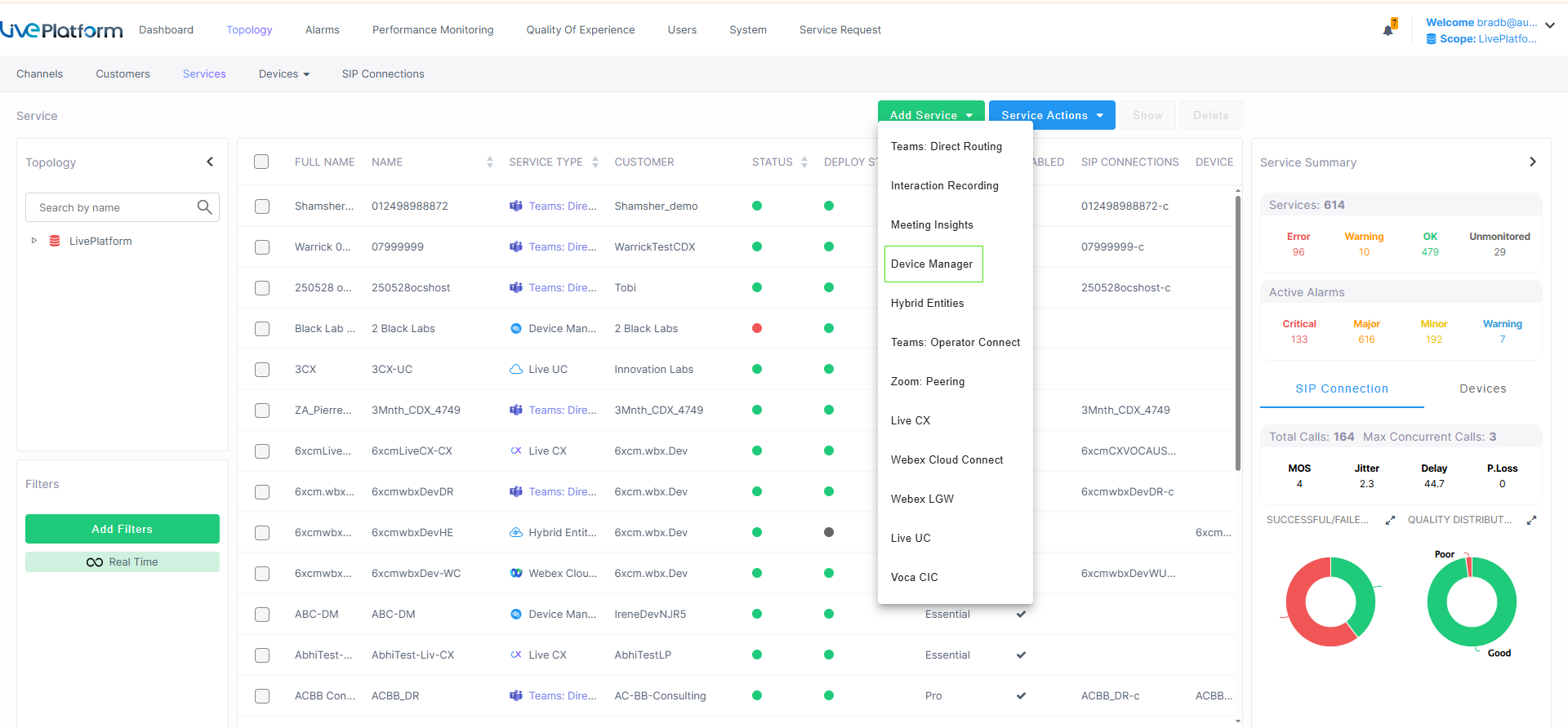Image resolution: width=1568 pixels, height=728 pixels.
Task: Enlarge the Successful/Failed chart
Action: [1390, 520]
